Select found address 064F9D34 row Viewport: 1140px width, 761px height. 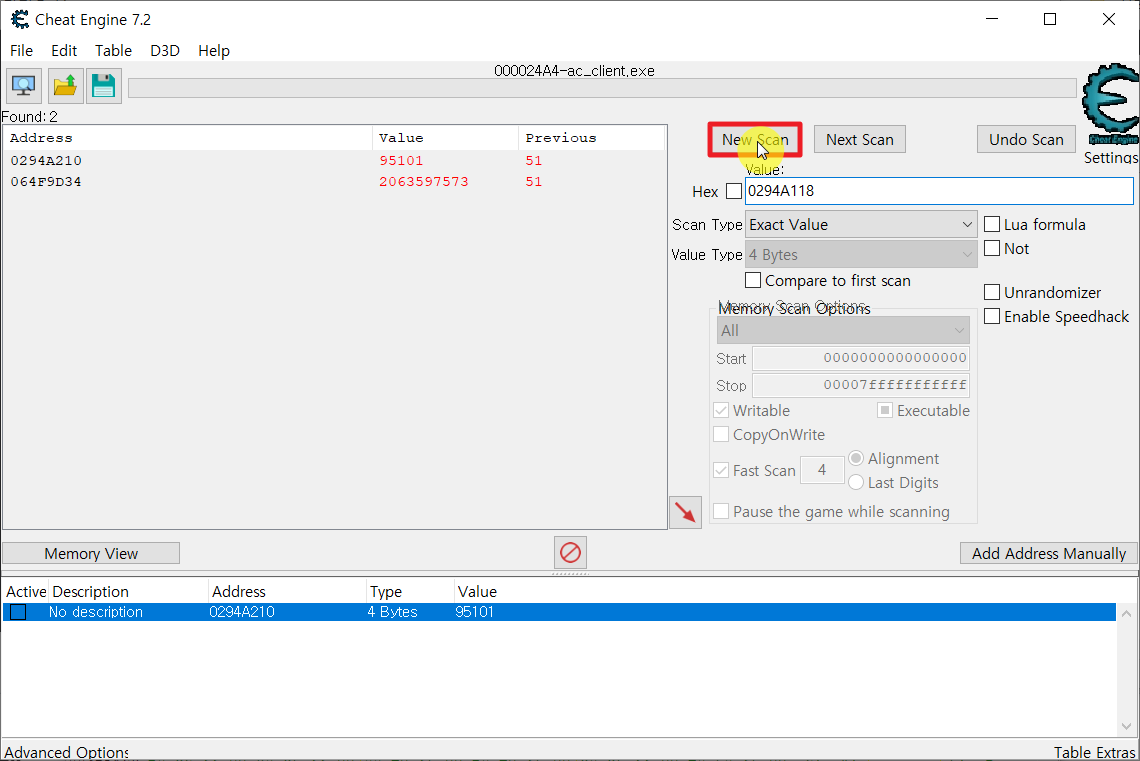pyautogui.click(x=334, y=182)
